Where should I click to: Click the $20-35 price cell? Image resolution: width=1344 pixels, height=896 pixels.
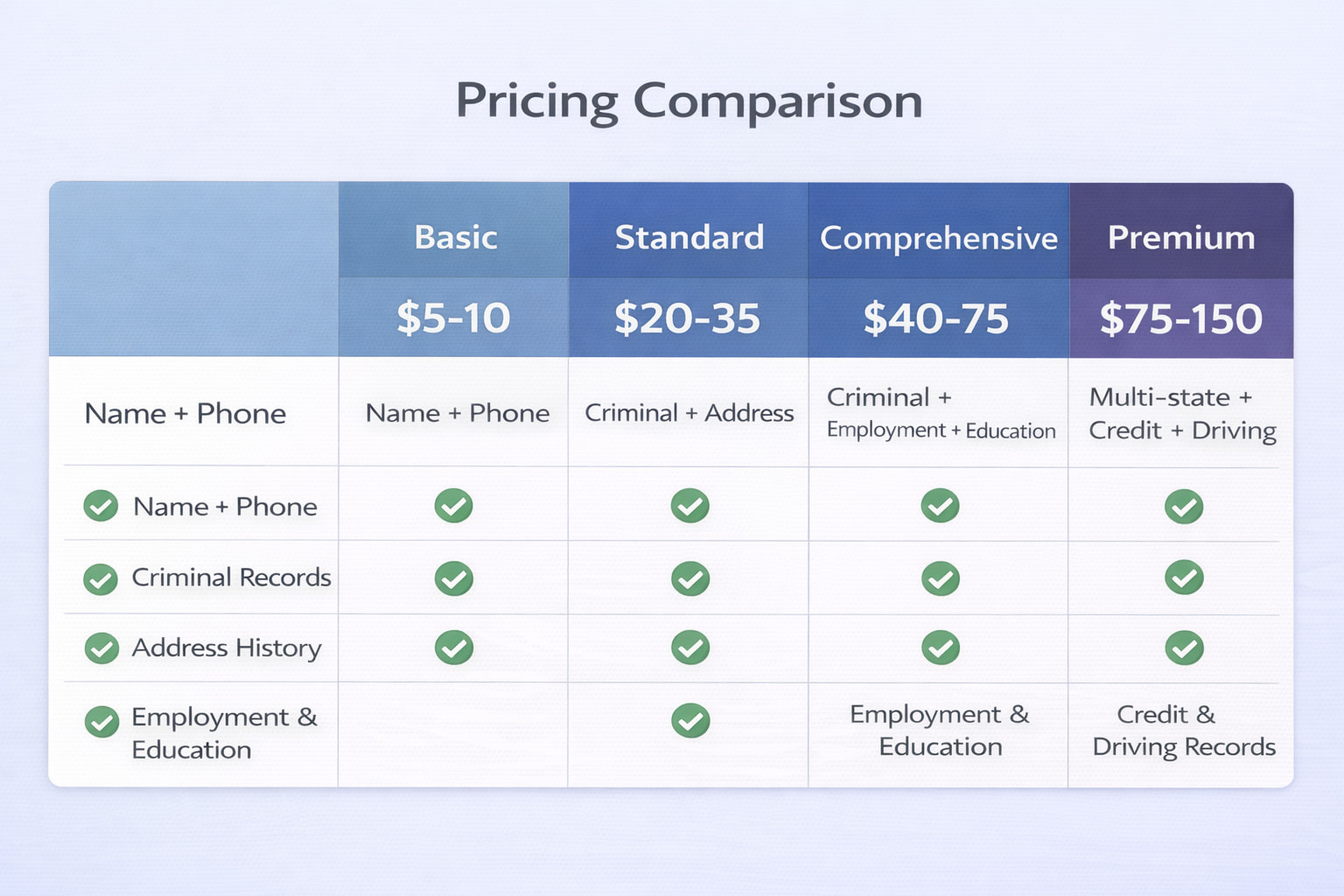click(x=687, y=318)
